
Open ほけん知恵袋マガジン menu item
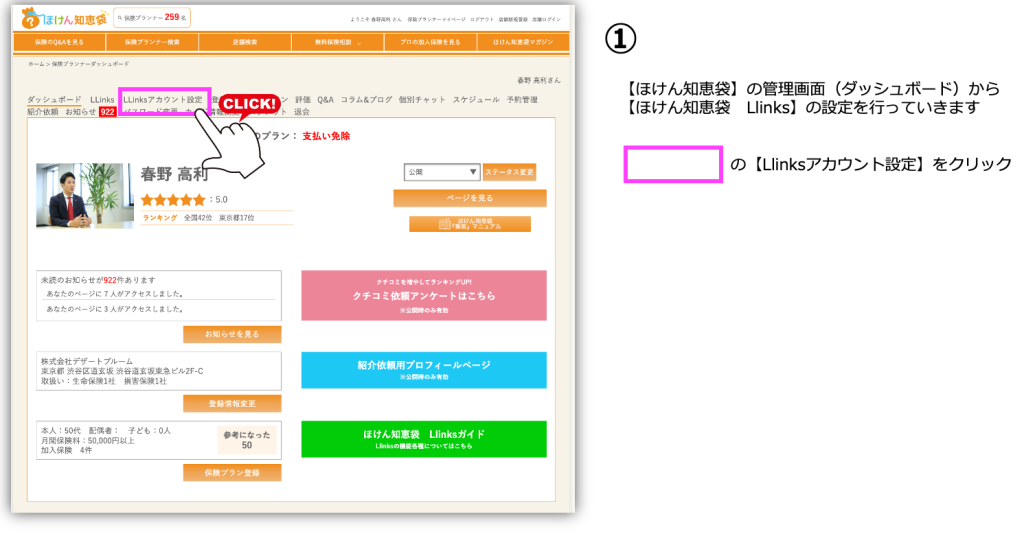(522, 42)
